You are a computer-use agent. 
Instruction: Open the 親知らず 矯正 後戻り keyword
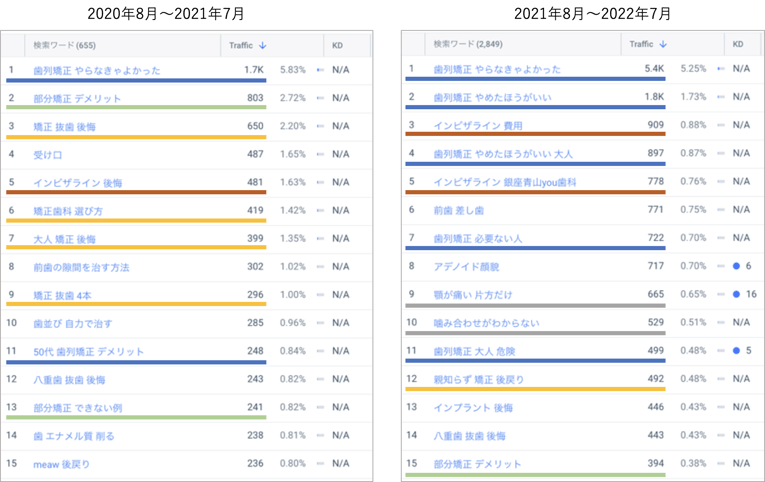[x=479, y=380]
